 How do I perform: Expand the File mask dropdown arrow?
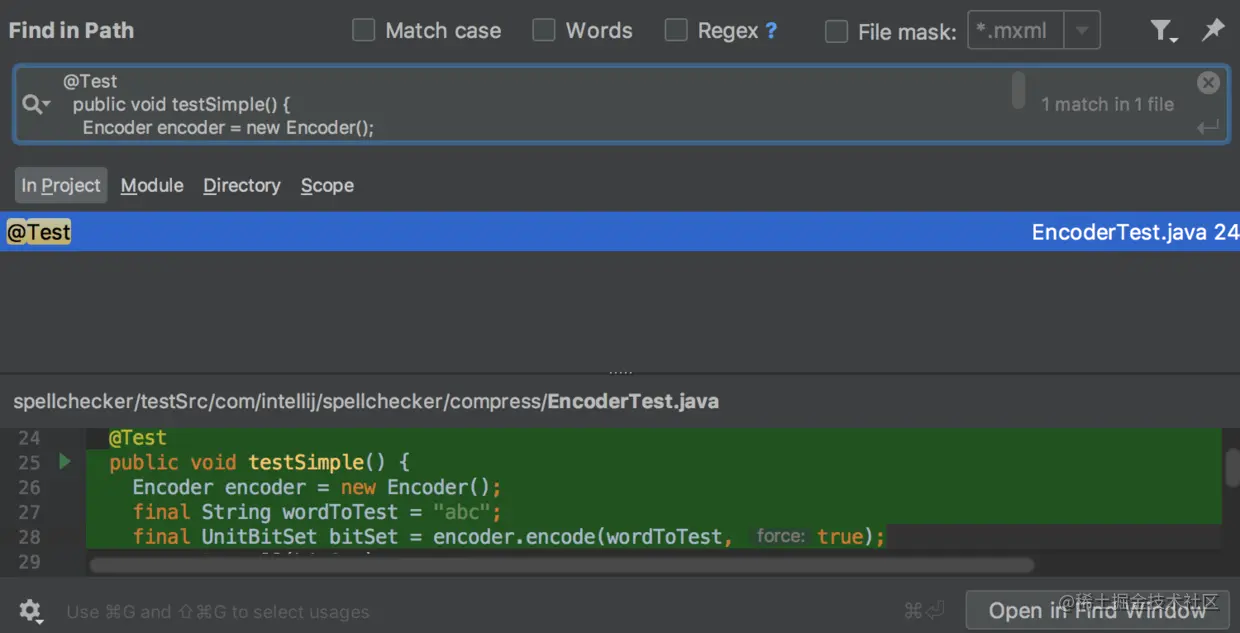(x=1081, y=31)
